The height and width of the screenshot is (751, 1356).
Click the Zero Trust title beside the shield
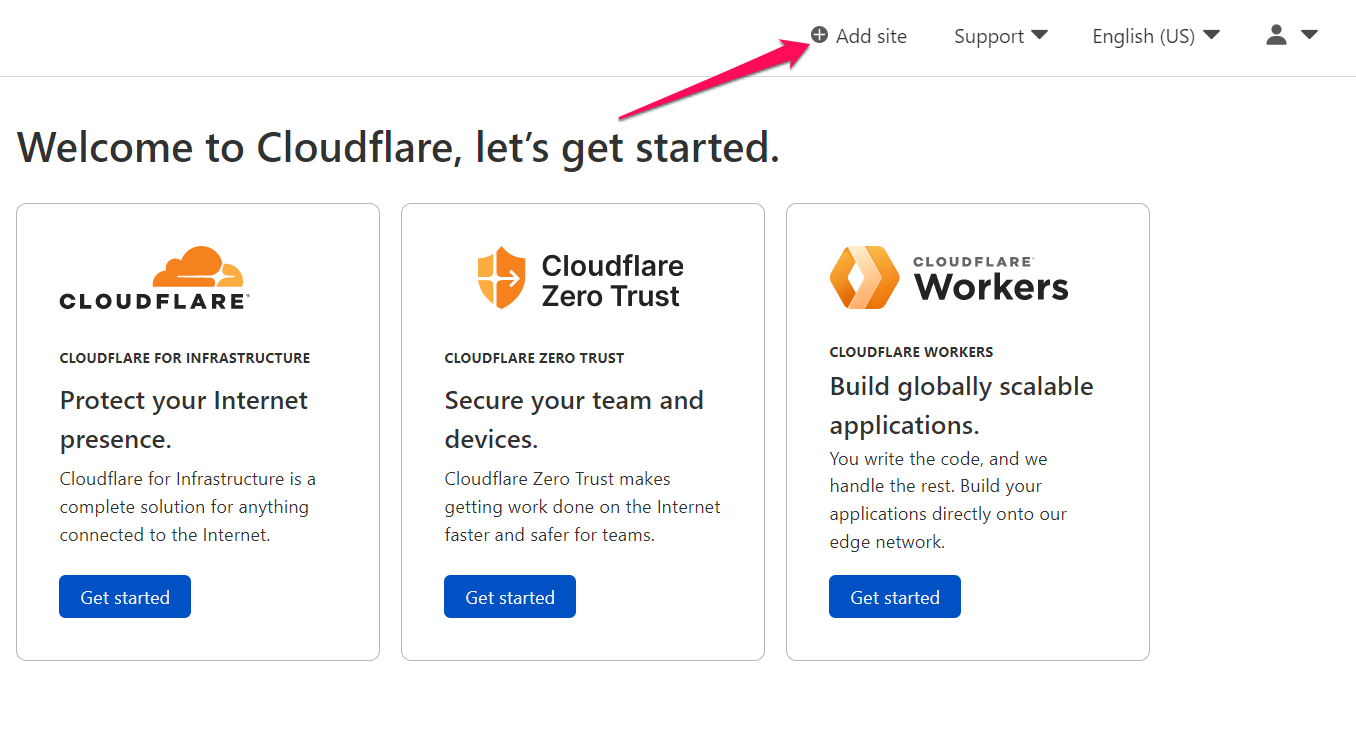(x=612, y=277)
